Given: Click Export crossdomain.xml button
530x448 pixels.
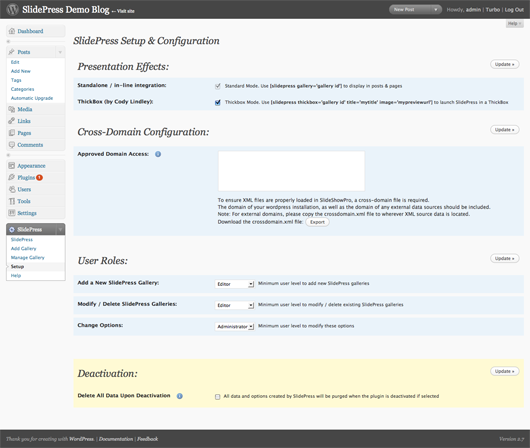Looking at the screenshot, I should (x=317, y=222).
